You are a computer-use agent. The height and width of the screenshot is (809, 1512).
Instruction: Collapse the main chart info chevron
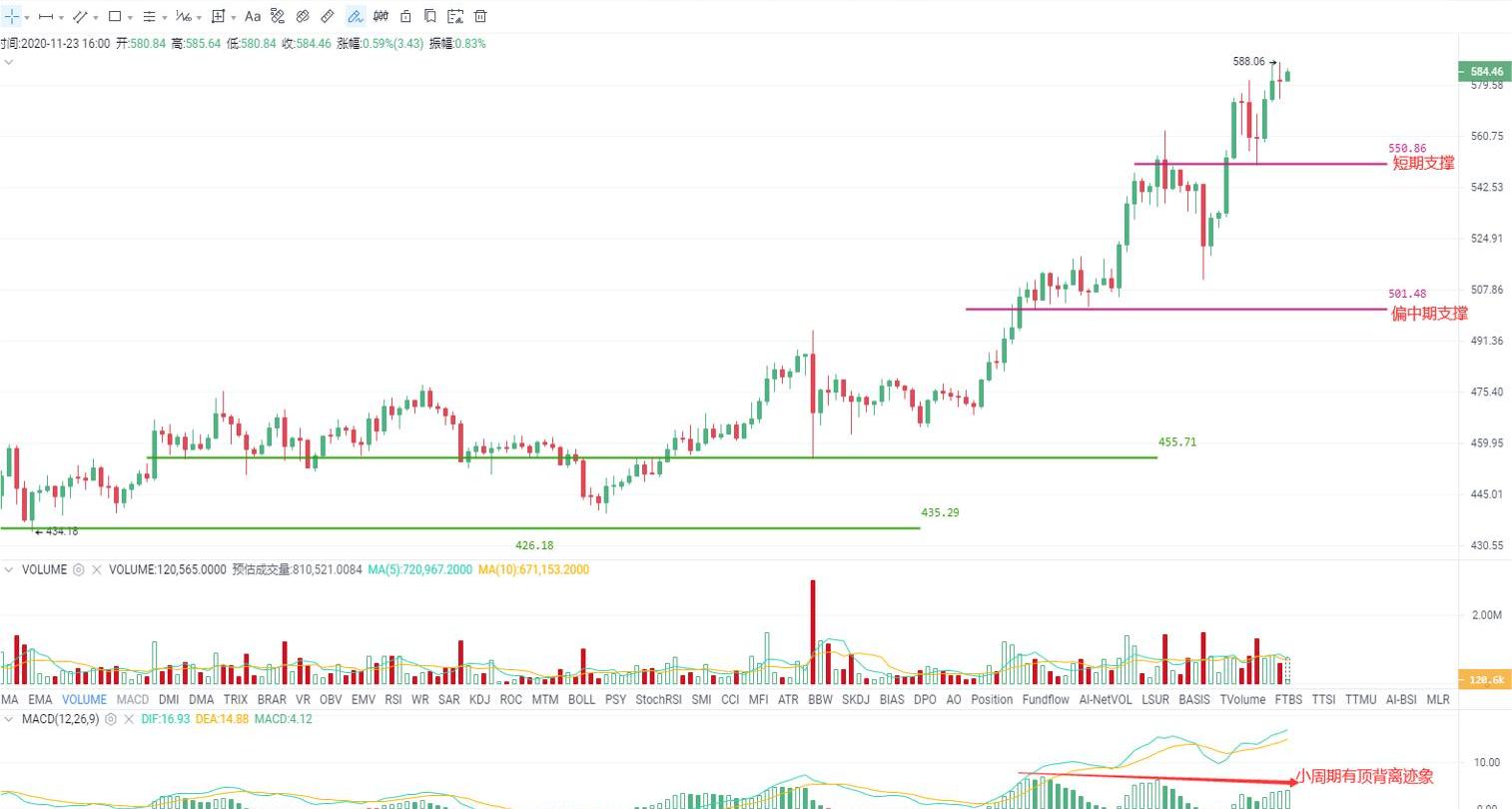click(x=9, y=62)
